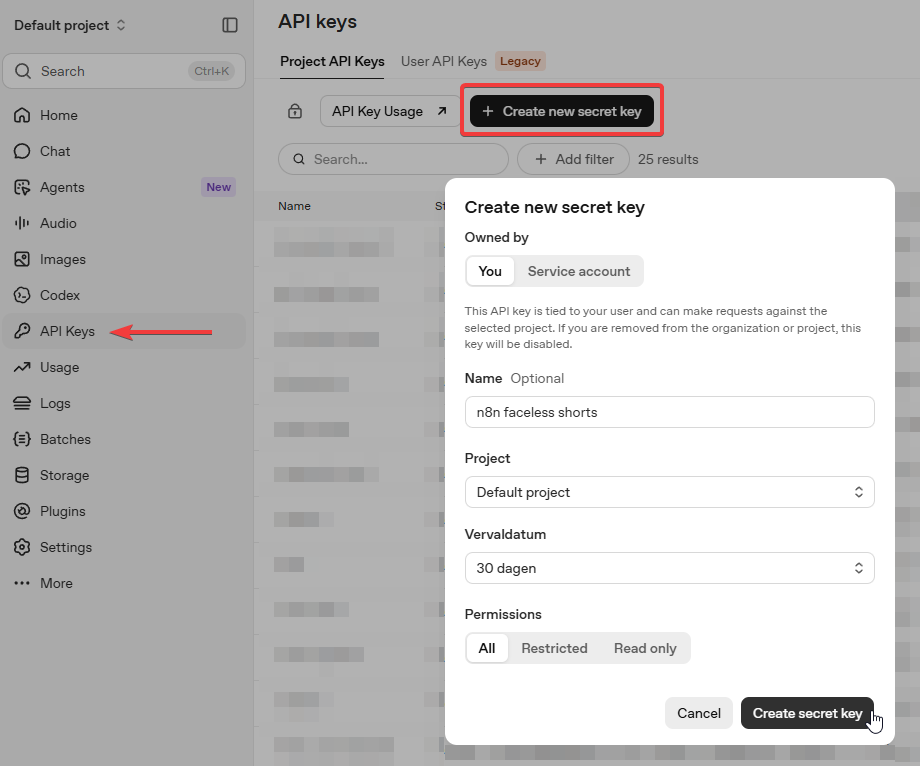Click the Agents sidebar icon
This screenshot has width=920, height=766.
(x=22, y=187)
